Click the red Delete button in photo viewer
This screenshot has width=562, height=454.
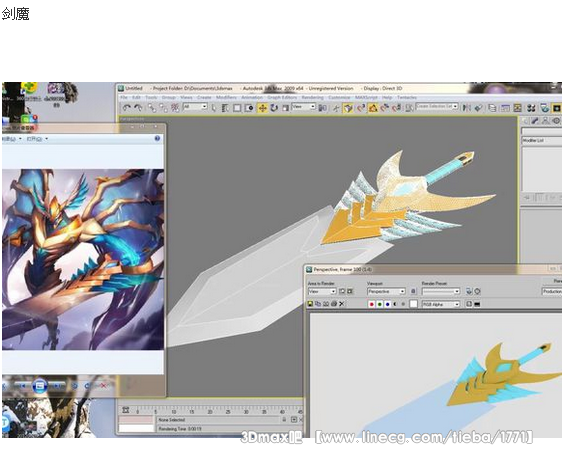click(103, 386)
